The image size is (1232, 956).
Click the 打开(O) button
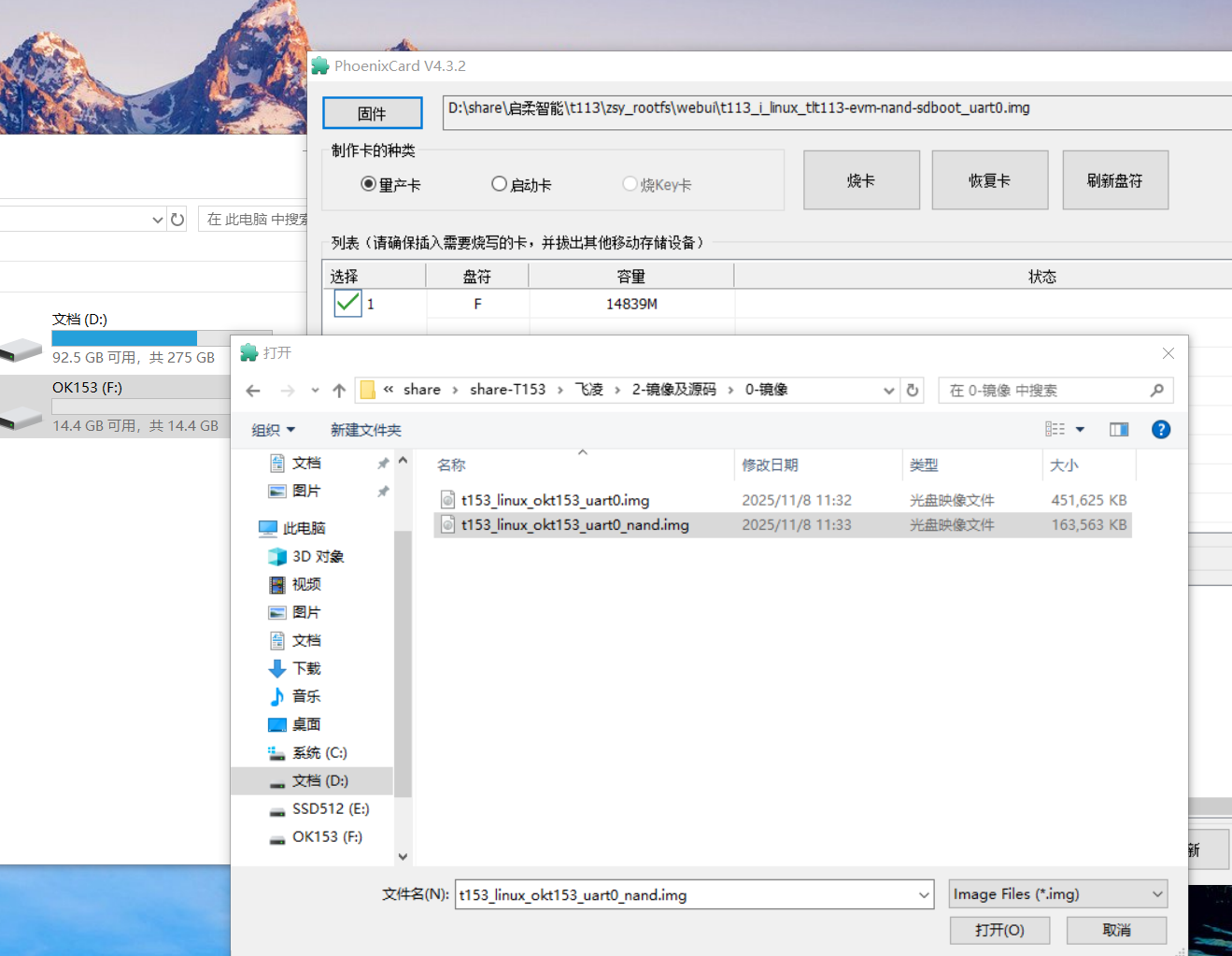tap(999, 931)
